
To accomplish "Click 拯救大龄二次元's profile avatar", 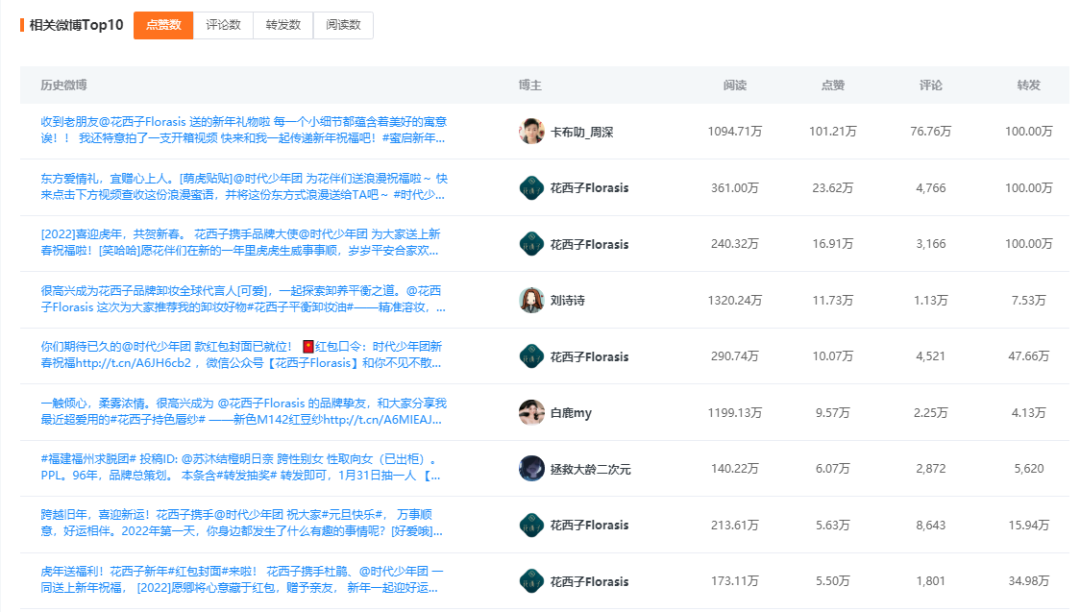I will click(x=531, y=468).
